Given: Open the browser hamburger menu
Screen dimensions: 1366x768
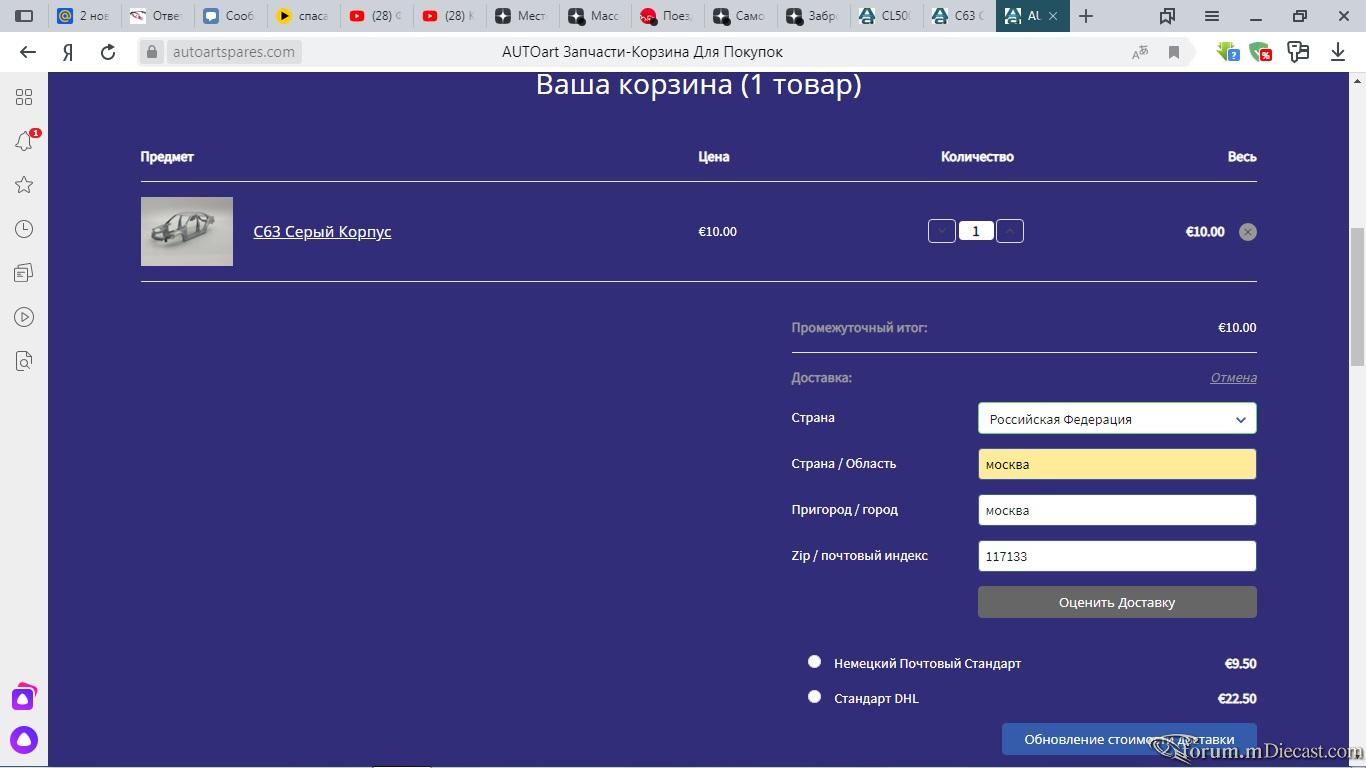Looking at the screenshot, I should coord(1212,16).
